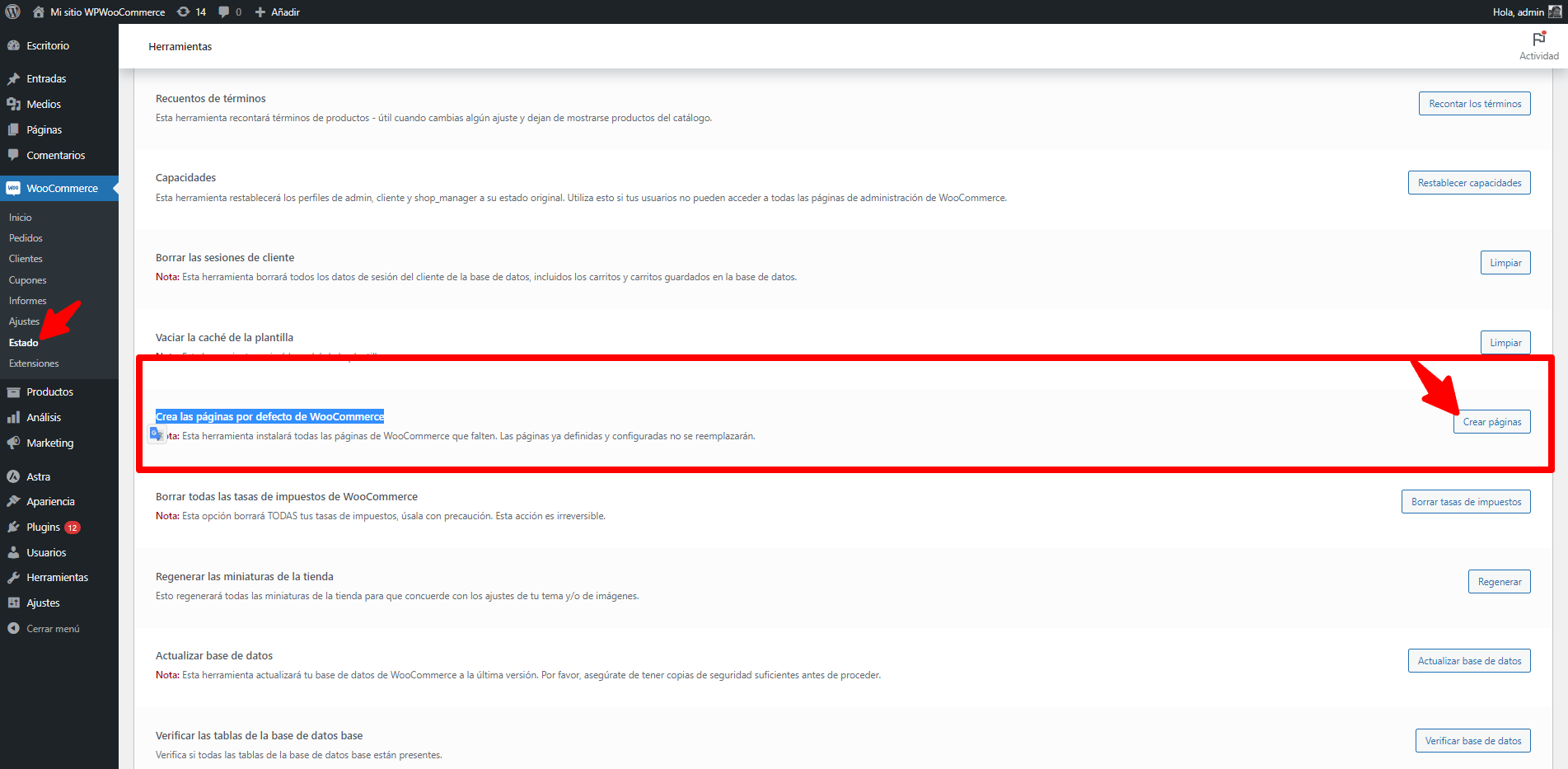Click Limpiar for Vaciar la caché de plantilla

(x=1505, y=343)
